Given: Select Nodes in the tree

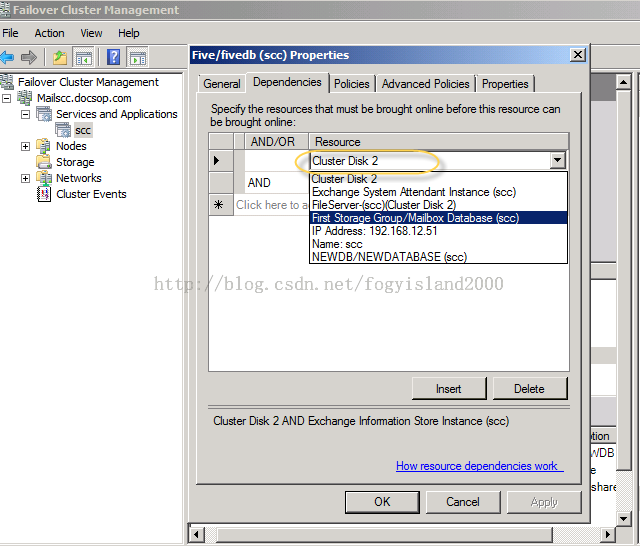Looking at the screenshot, I should pyautogui.click(x=71, y=146).
